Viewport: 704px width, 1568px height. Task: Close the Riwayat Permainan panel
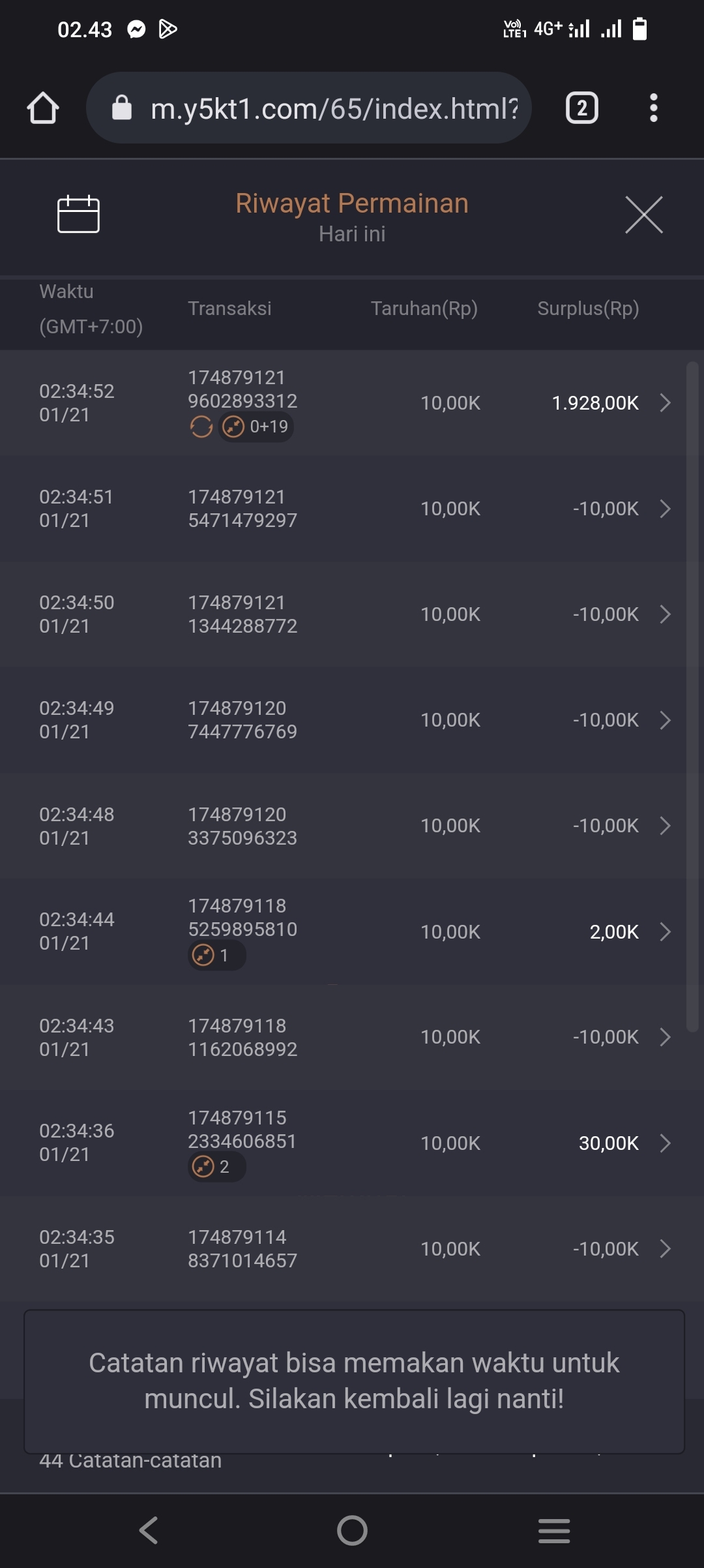[x=643, y=215]
